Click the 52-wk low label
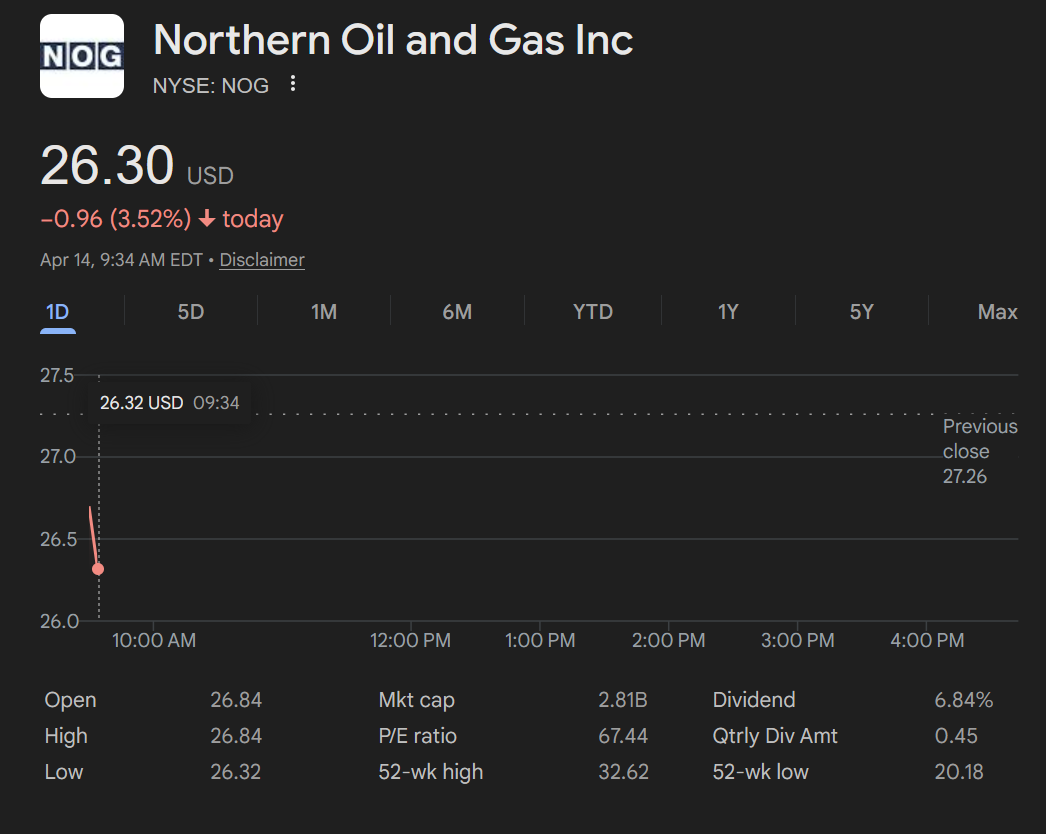 click(760, 772)
